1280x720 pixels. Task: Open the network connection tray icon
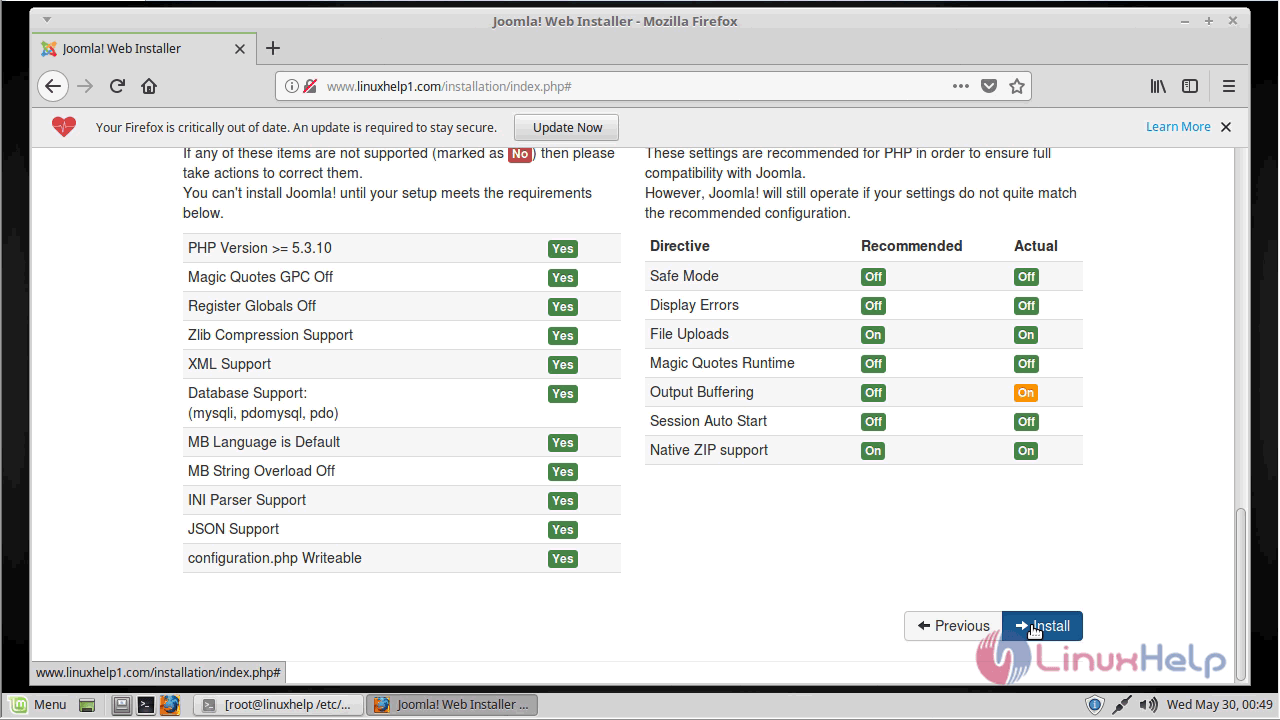pyautogui.click(x=1122, y=705)
